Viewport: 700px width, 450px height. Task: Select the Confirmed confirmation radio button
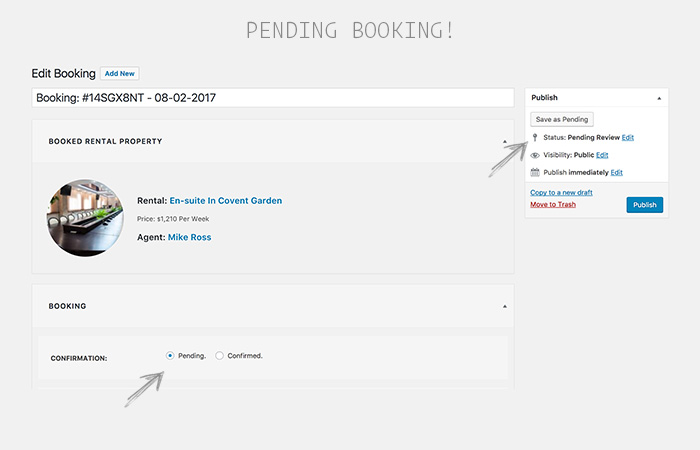point(219,356)
